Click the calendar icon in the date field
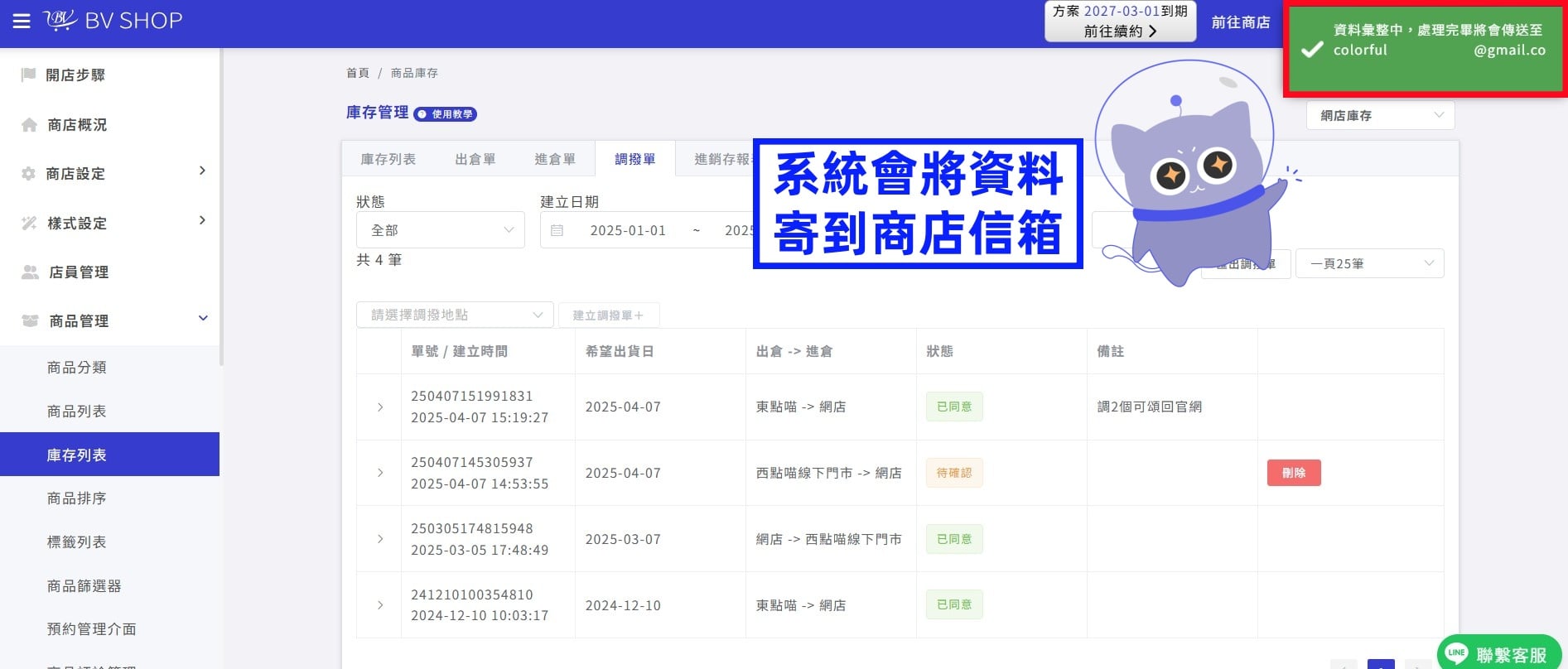Viewport: 1568px width, 669px height. click(x=557, y=230)
